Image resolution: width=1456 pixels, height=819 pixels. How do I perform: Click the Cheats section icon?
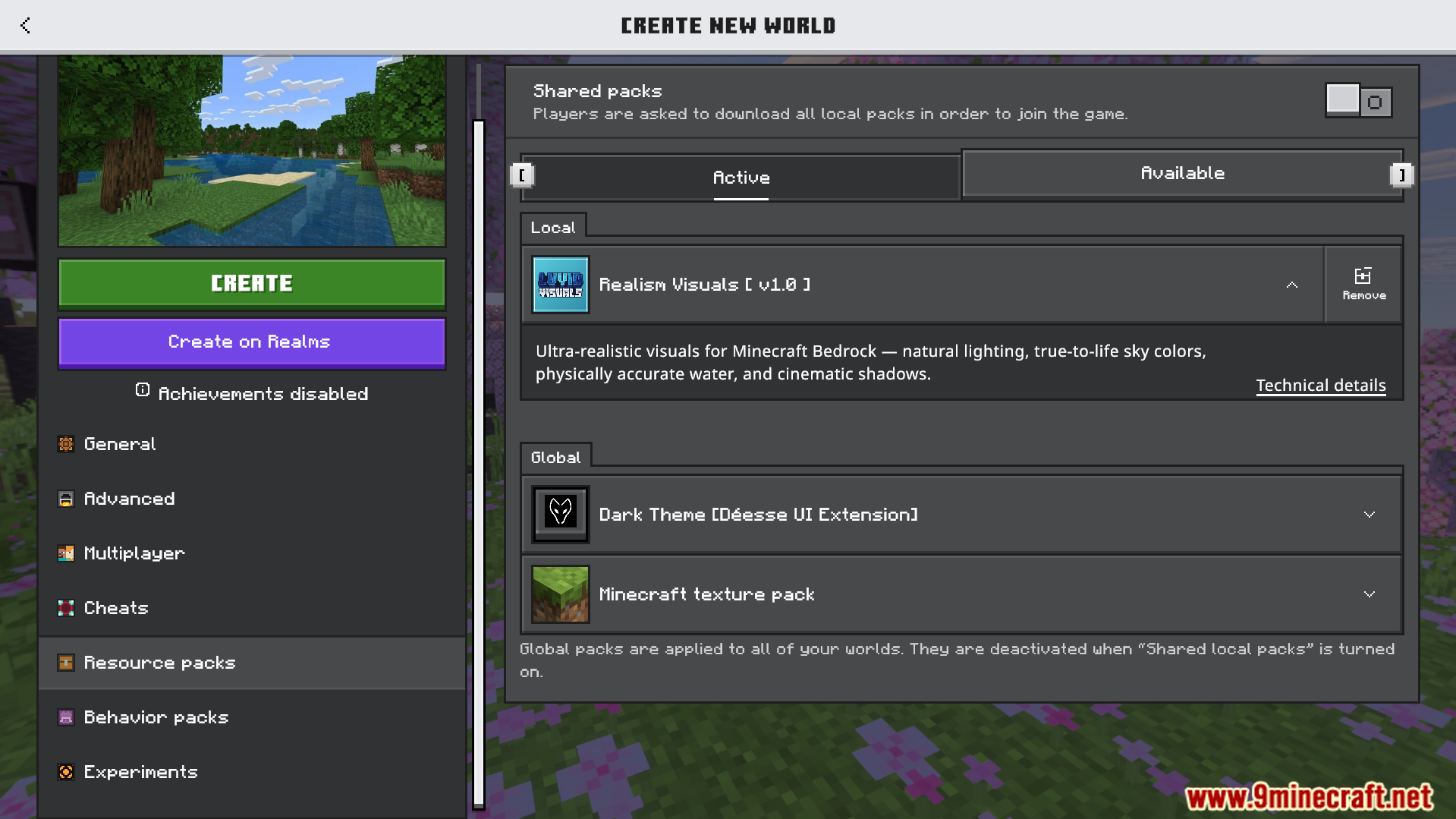(66, 608)
